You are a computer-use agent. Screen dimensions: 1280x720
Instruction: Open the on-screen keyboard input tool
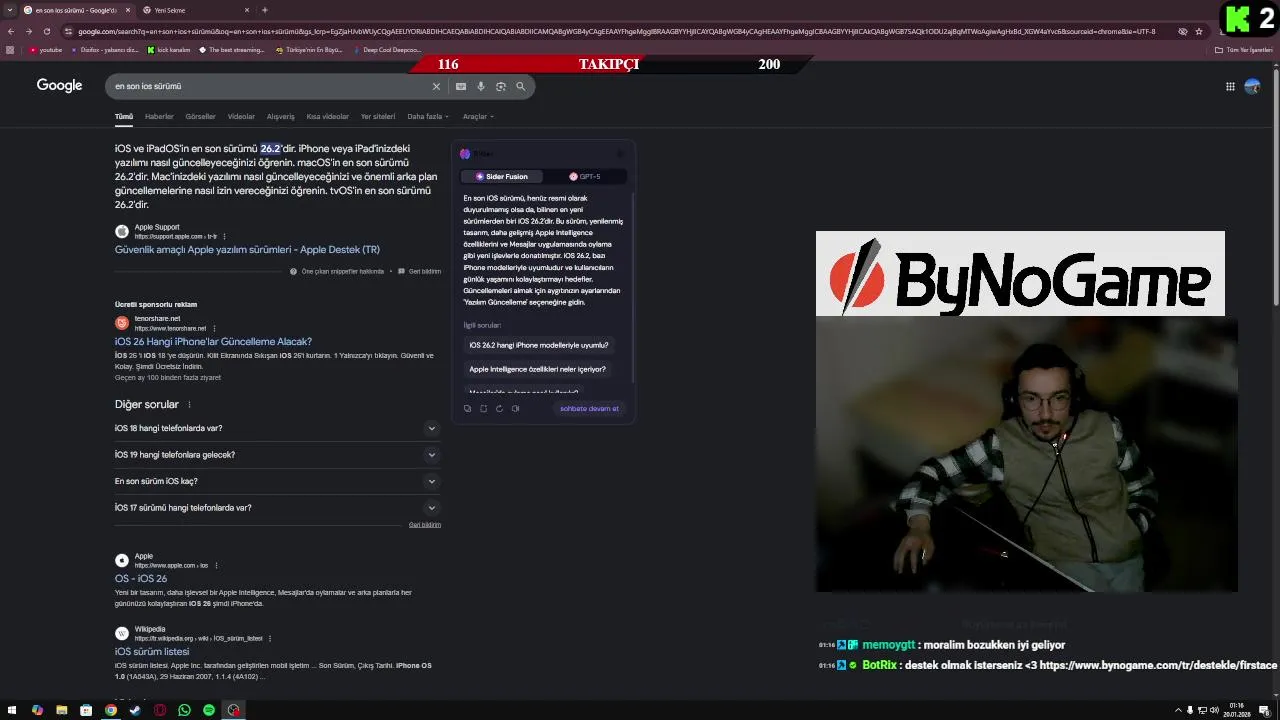pyautogui.click(x=461, y=86)
